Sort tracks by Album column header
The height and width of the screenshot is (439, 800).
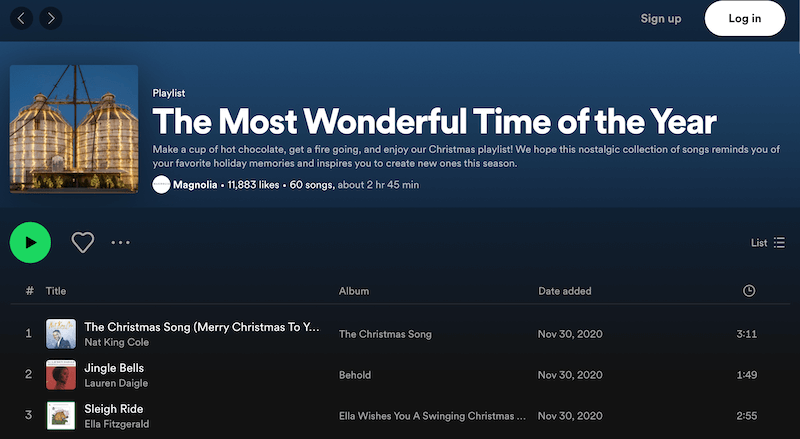click(x=354, y=291)
